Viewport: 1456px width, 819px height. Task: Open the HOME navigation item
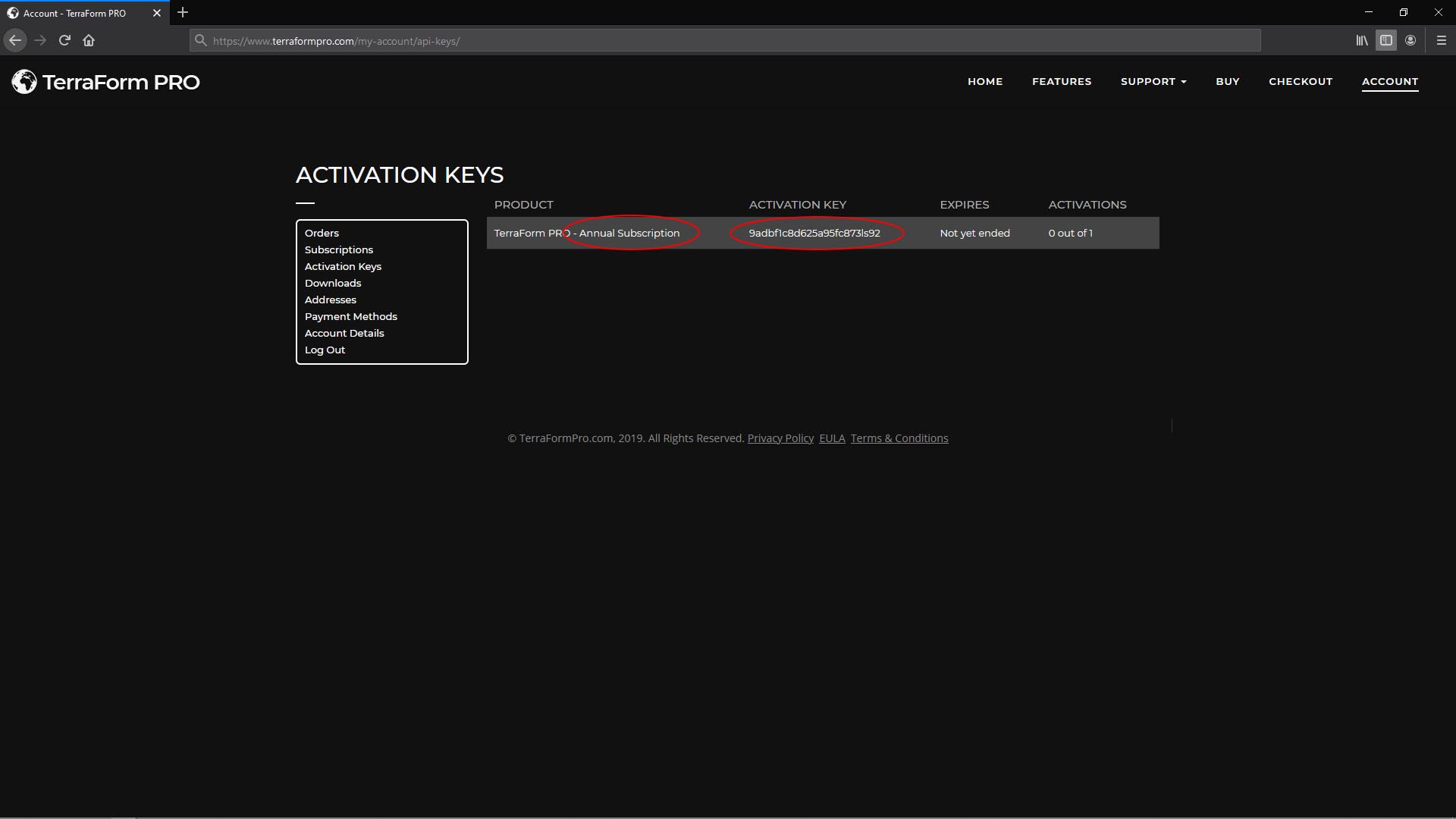985,81
